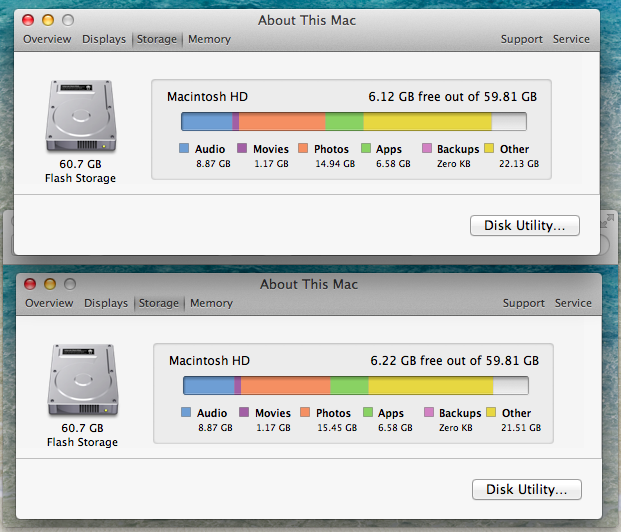Minimize the upper About This Mac window
Image resolution: width=621 pixels, height=532 pixels.
(48, 20)
